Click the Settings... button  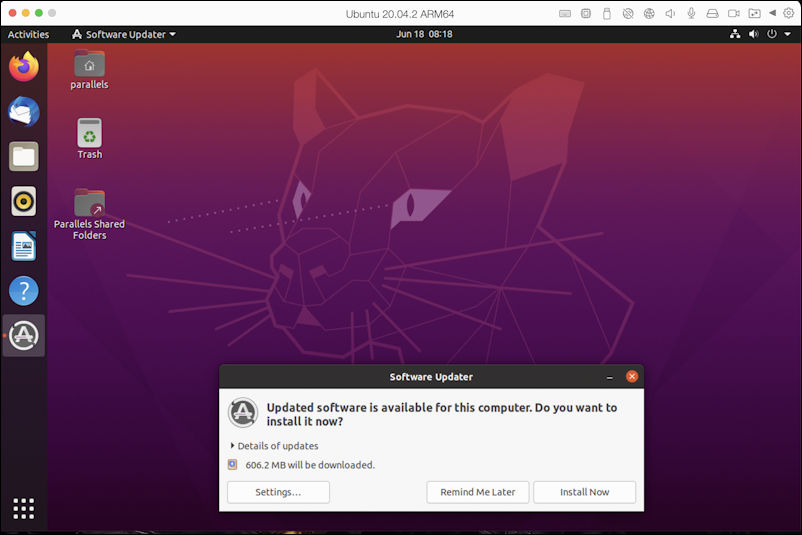278,492
